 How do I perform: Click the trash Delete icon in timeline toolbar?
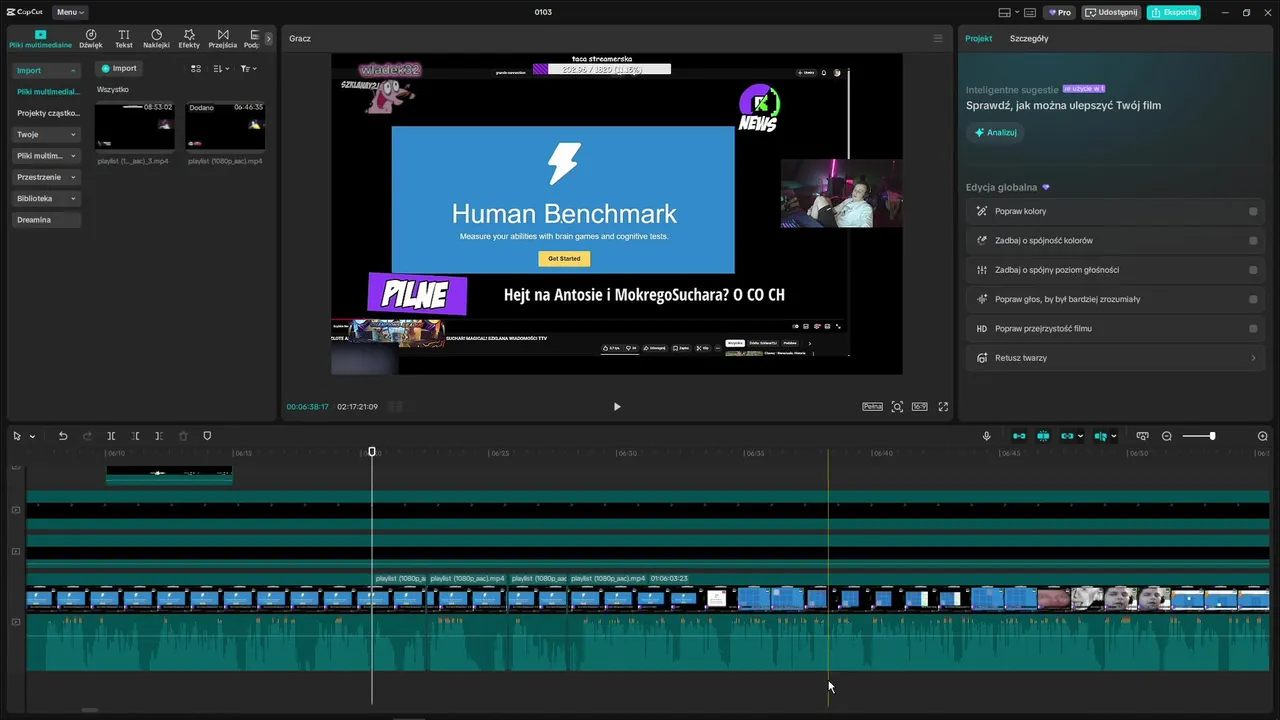(183, 436)
